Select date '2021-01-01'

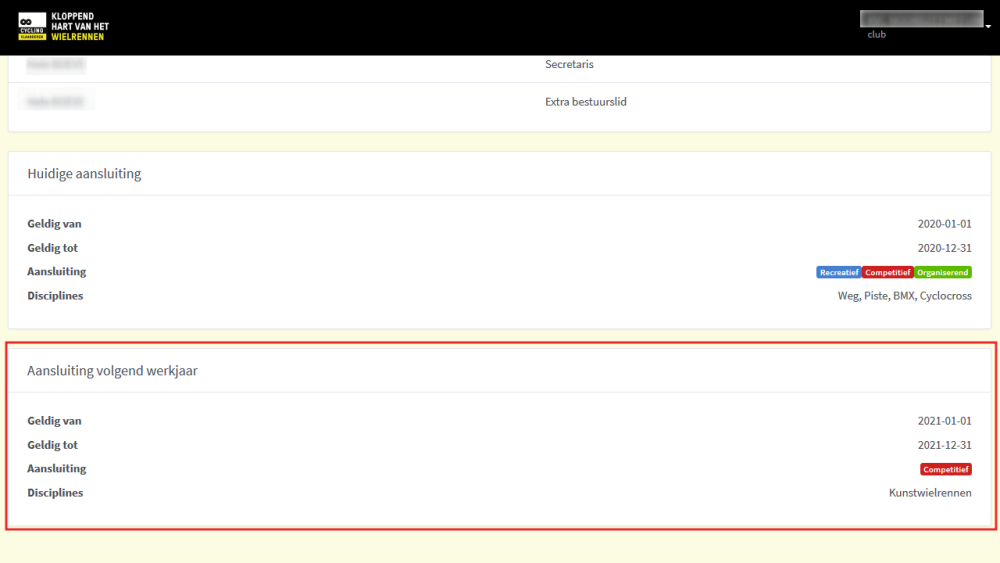[x=945, y=421]
